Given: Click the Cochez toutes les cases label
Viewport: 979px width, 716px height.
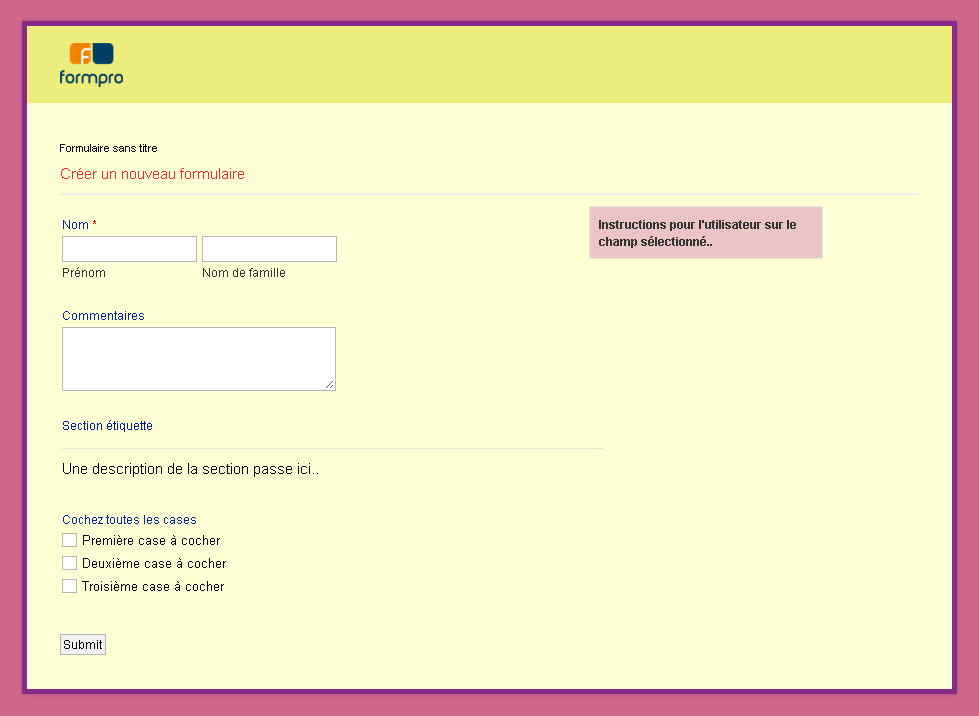Looking at the screenshot, I should pyautogui.click(x=129, y=520).
